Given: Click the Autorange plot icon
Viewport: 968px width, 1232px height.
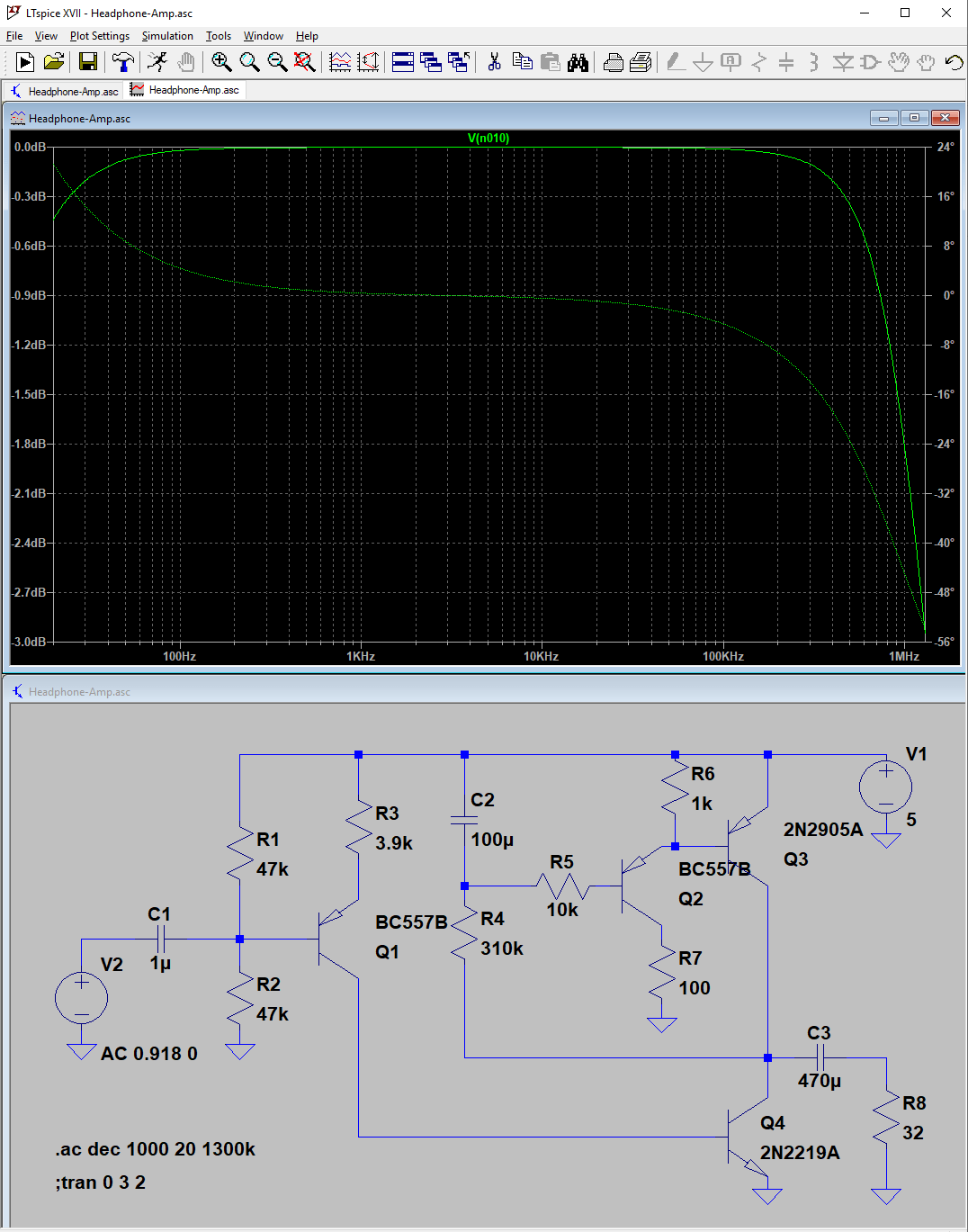Looking at the screenshot, I should coord(340,62).
